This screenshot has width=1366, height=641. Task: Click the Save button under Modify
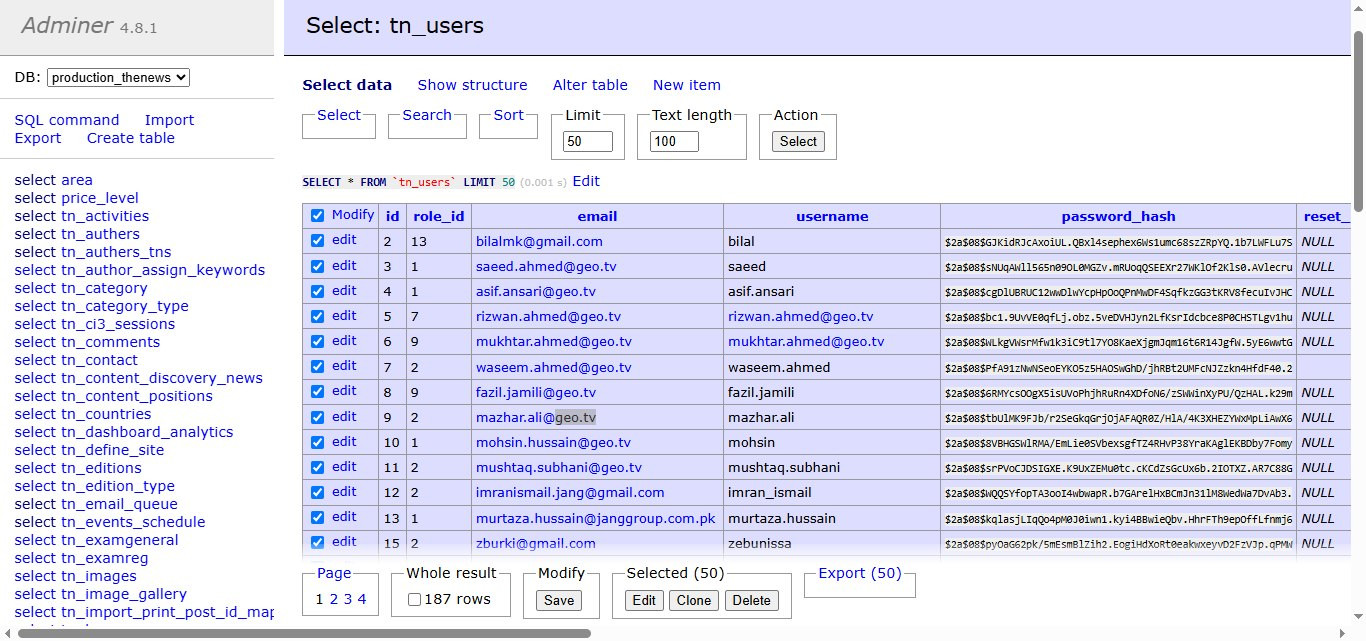(558, 600)
